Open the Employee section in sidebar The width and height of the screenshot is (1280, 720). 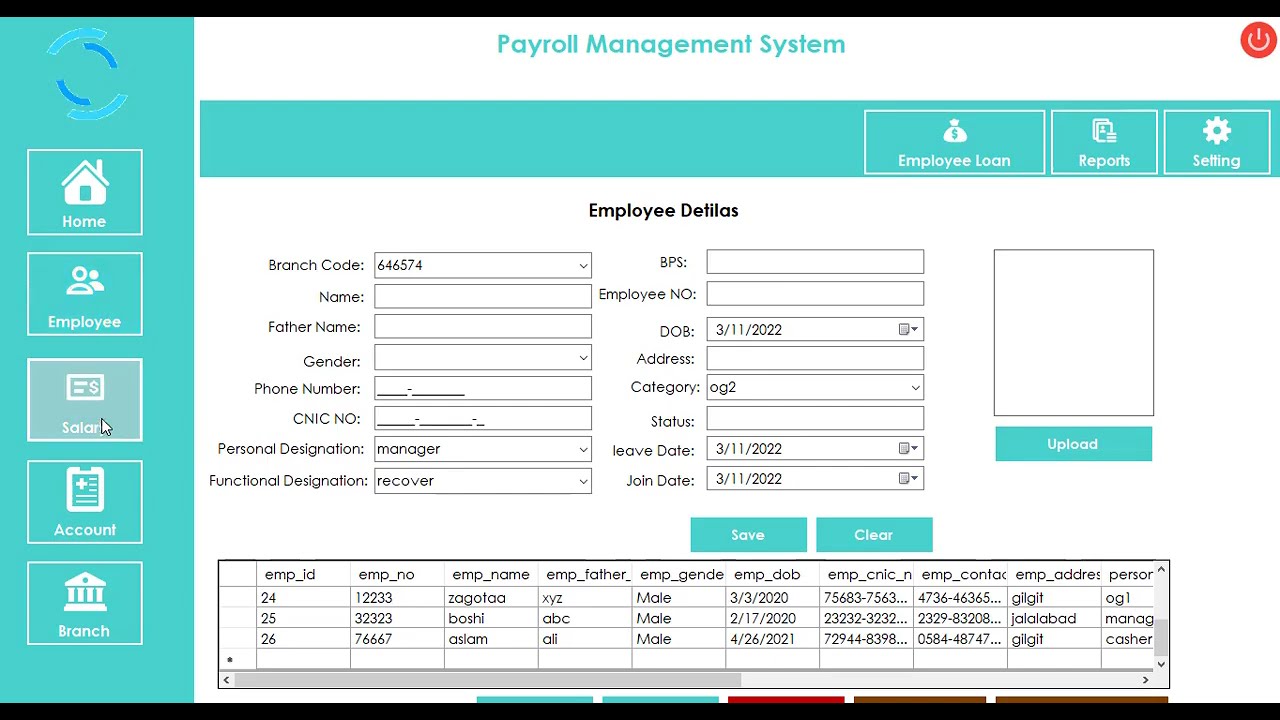pos(85,294)
